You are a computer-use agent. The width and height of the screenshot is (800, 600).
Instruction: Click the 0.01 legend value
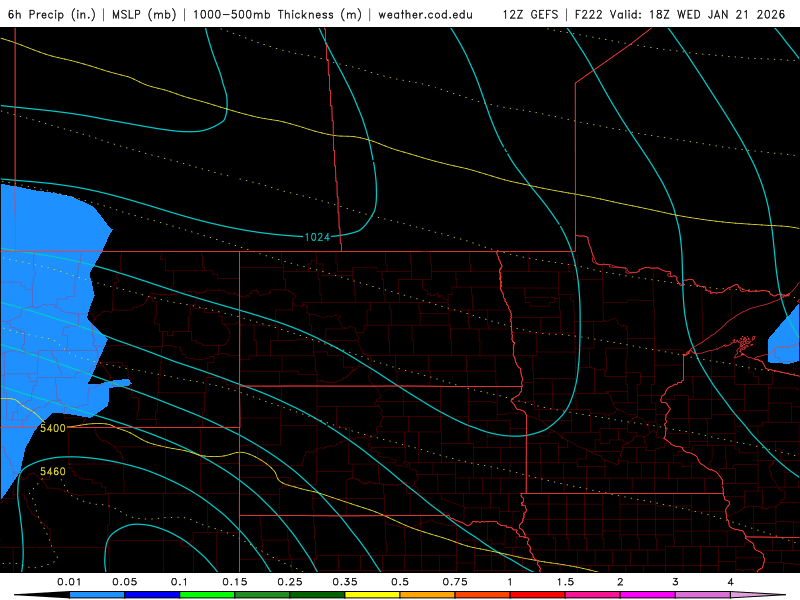click(69, 582)
